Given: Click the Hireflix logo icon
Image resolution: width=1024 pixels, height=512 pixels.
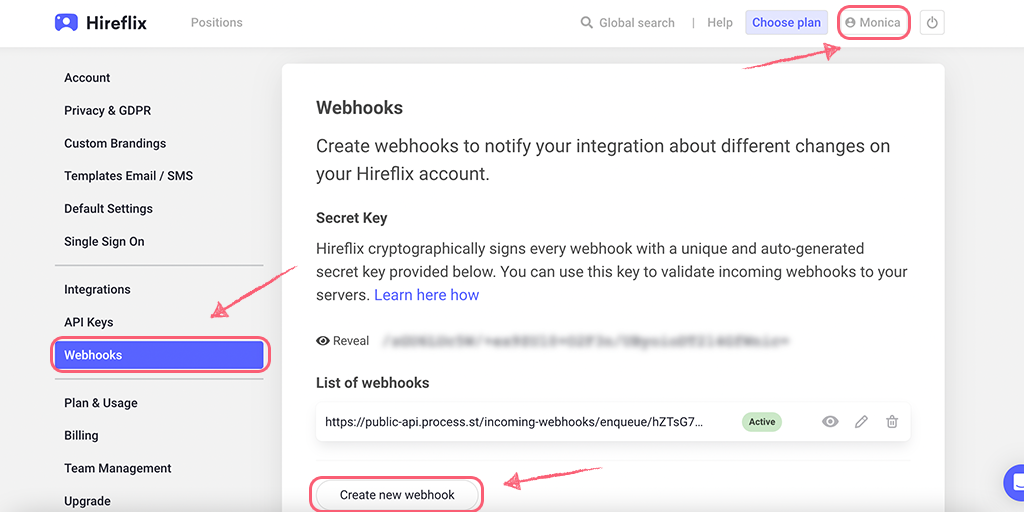Looking at the screenshot, I should pyautogui.click(x=66, y=23).
